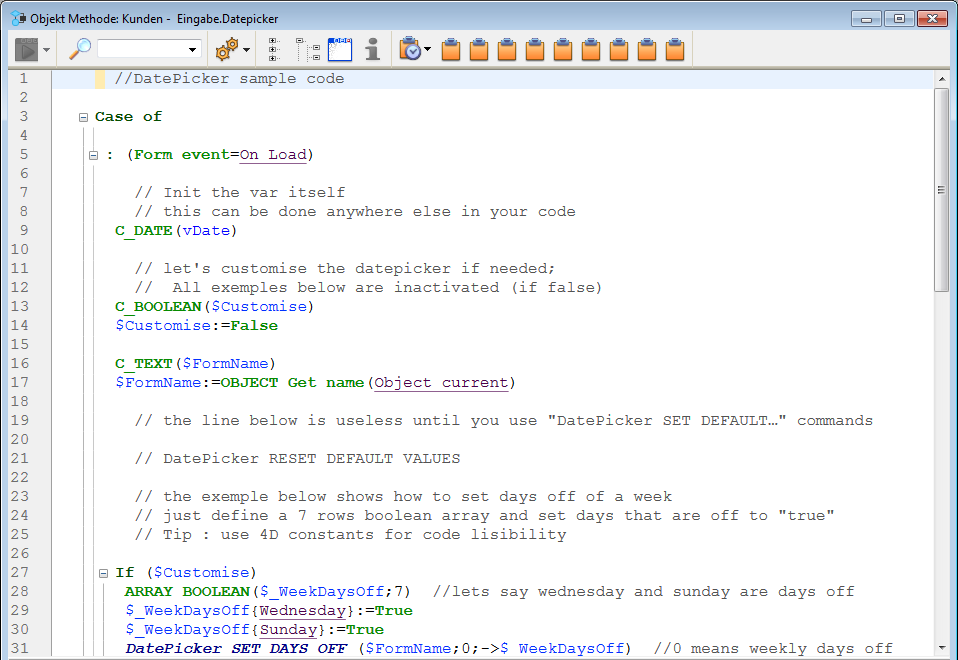Click the collapse all blocks tree icon
Screen dimensions: 958x660
tap(308, 49)
